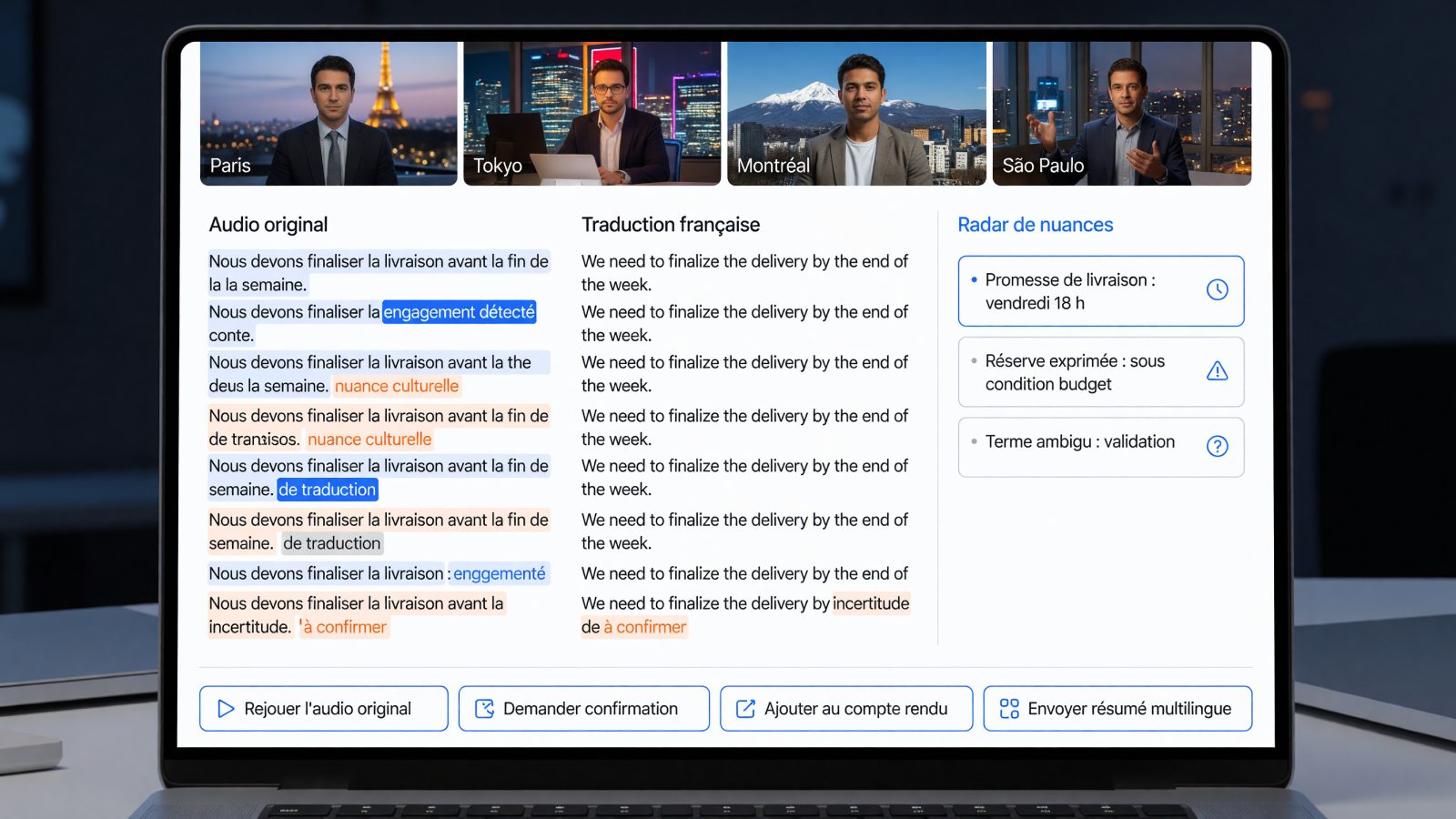Click the Radar de nuances heading
Image resolution: width=1456 pixels, height=819 pixels.
1036,225
